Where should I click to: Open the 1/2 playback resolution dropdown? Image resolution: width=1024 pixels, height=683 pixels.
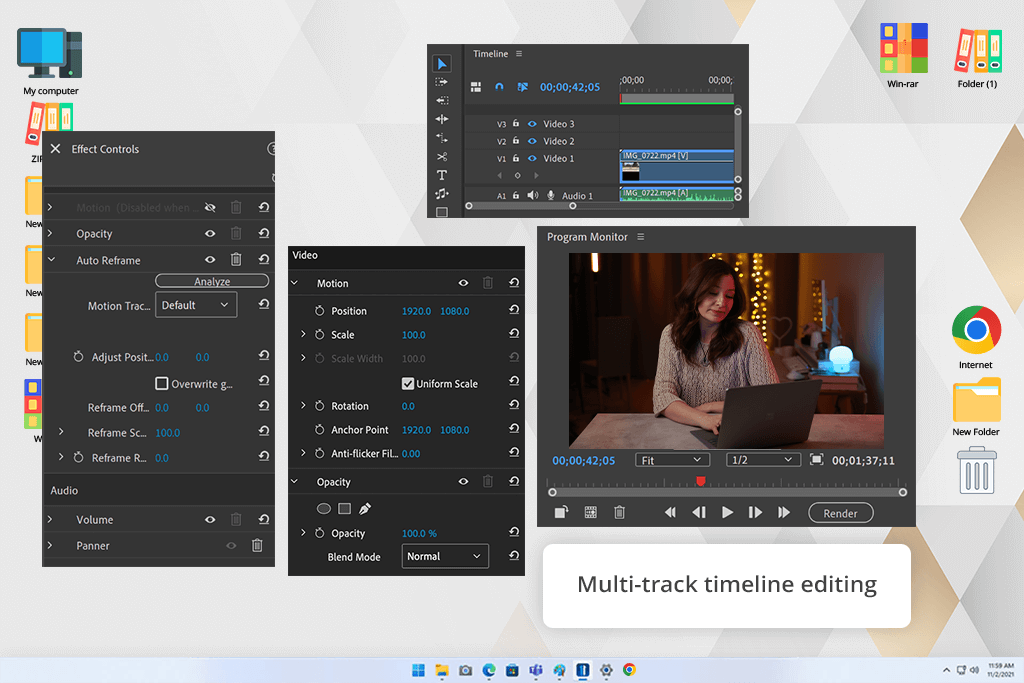[763, 460]
